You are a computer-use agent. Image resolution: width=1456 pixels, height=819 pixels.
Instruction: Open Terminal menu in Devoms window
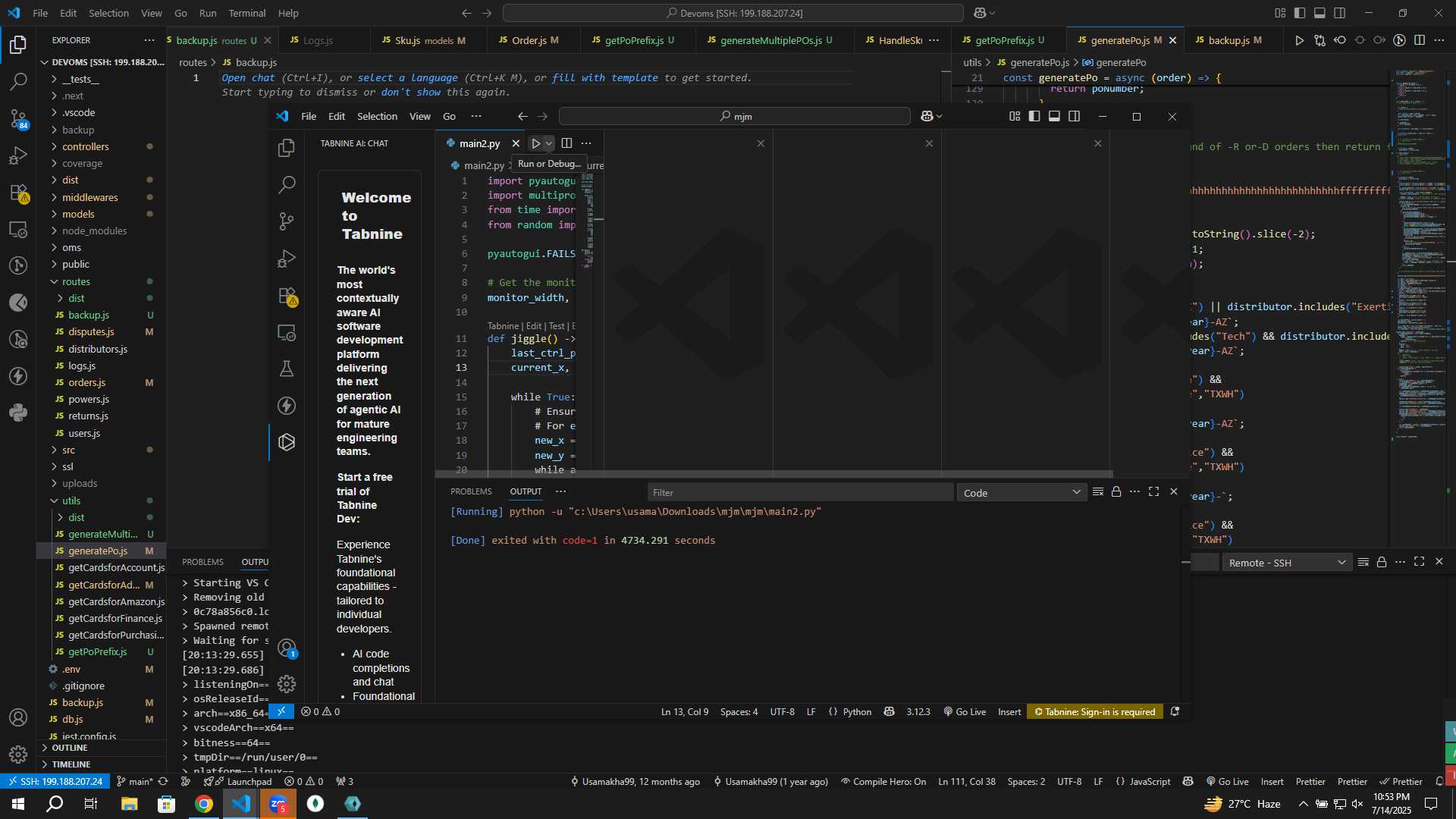[247, 13]
